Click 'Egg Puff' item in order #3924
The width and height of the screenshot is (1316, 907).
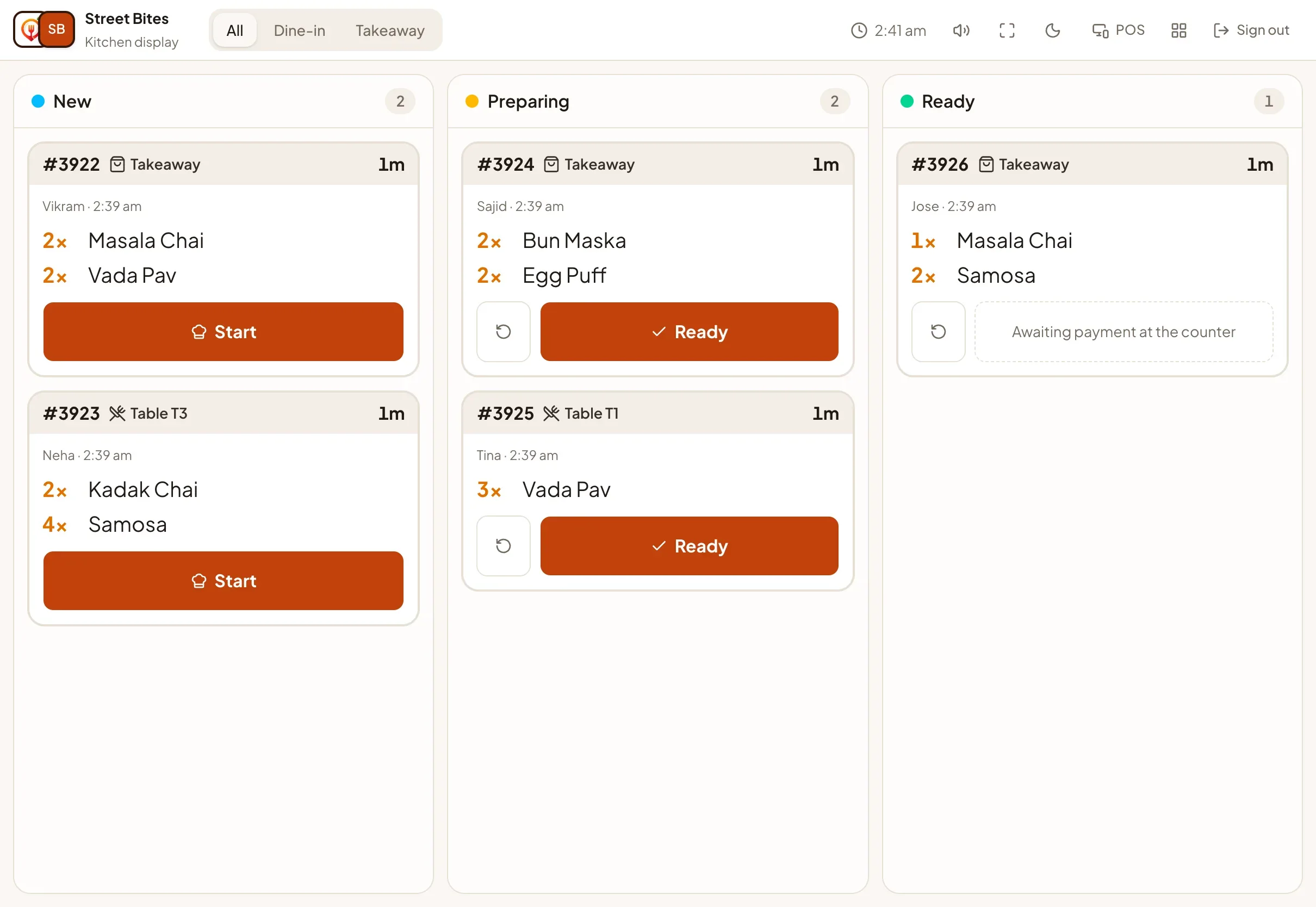tap(564, 275)
